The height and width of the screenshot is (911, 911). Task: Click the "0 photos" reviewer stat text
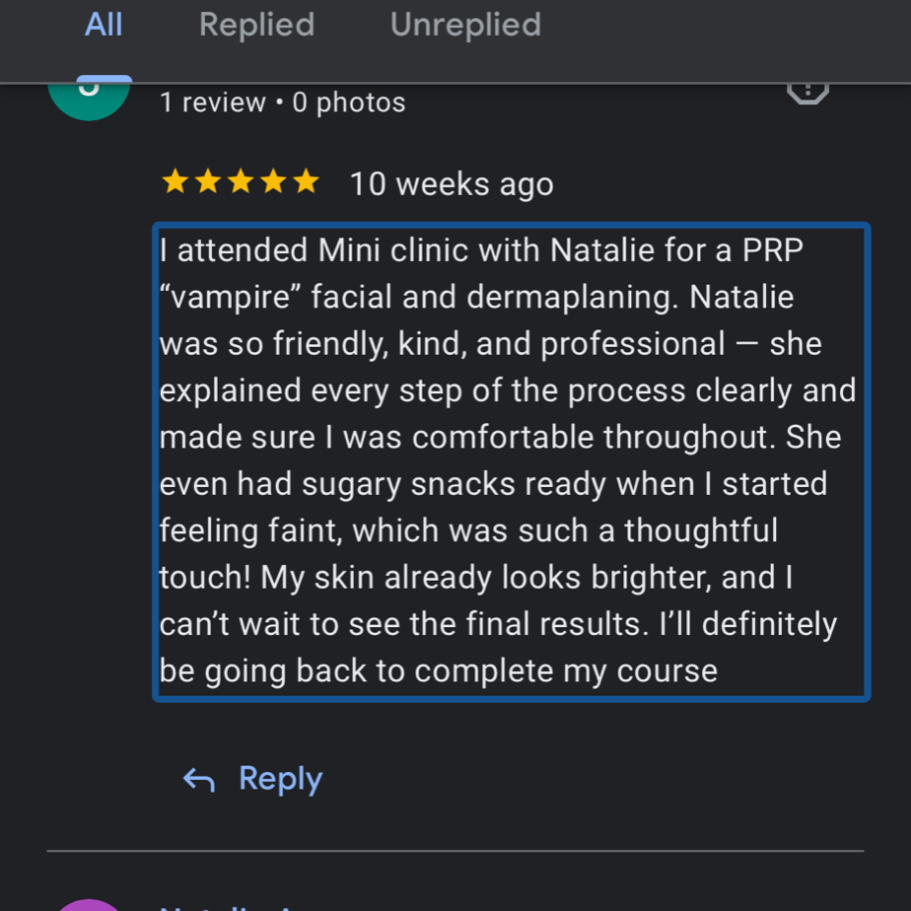point(349,103)
